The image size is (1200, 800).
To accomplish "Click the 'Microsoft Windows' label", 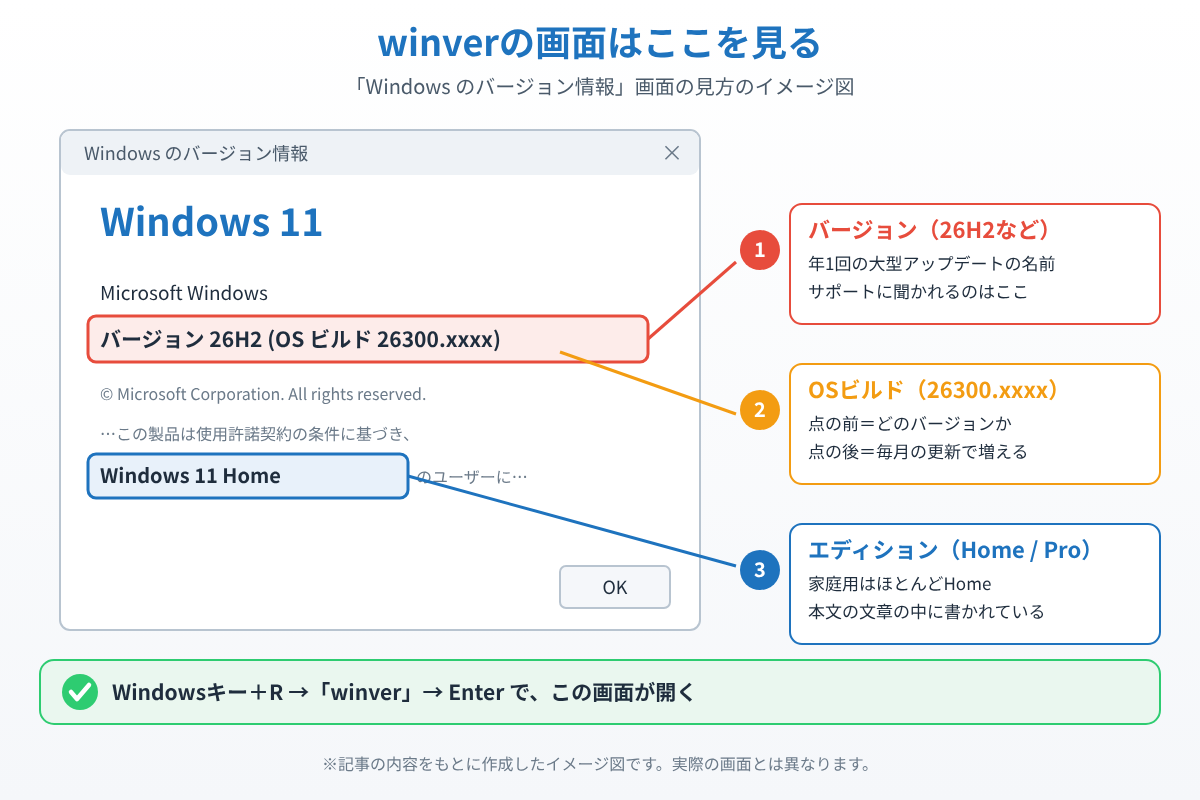I will coord(184,293).
